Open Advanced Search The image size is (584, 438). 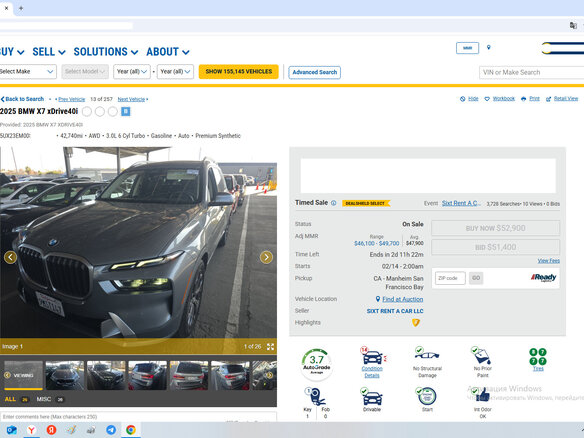(x=314, y=72)
